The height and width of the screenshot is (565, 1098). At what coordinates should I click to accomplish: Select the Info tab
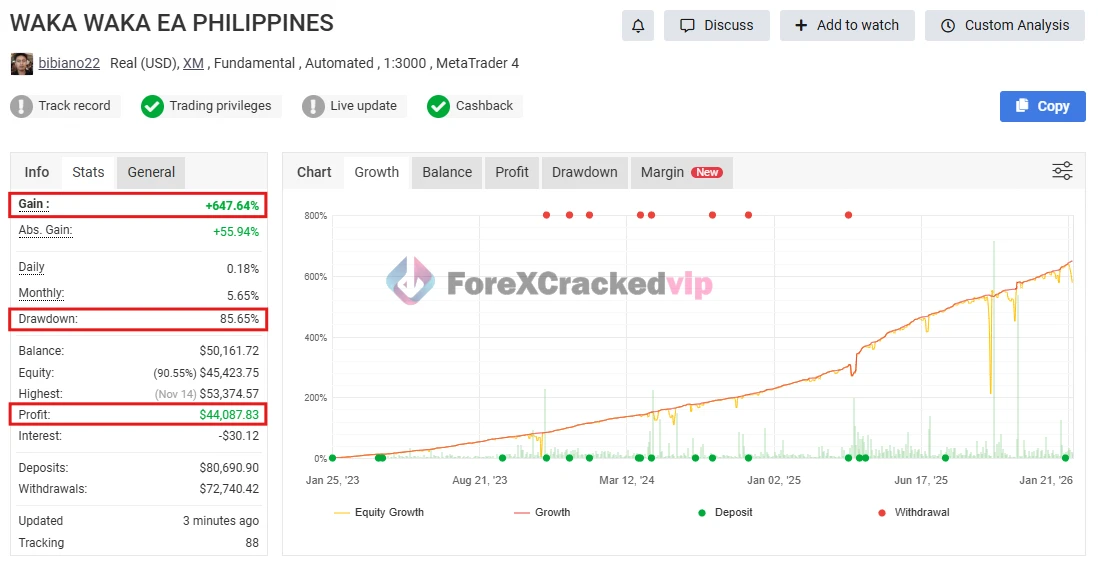point(36,172)
